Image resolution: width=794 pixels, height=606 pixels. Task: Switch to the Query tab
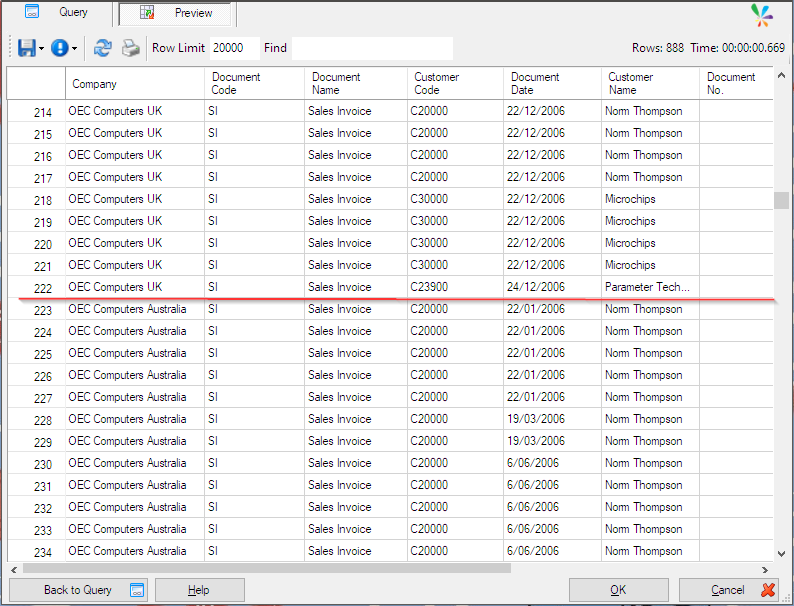point(57,13)
